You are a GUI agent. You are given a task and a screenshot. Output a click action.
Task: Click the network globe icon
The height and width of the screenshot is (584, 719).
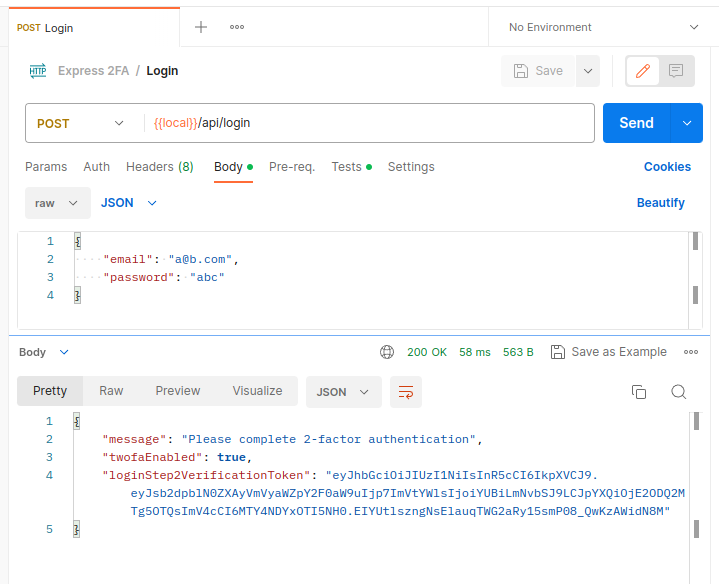tap(387, 352)
